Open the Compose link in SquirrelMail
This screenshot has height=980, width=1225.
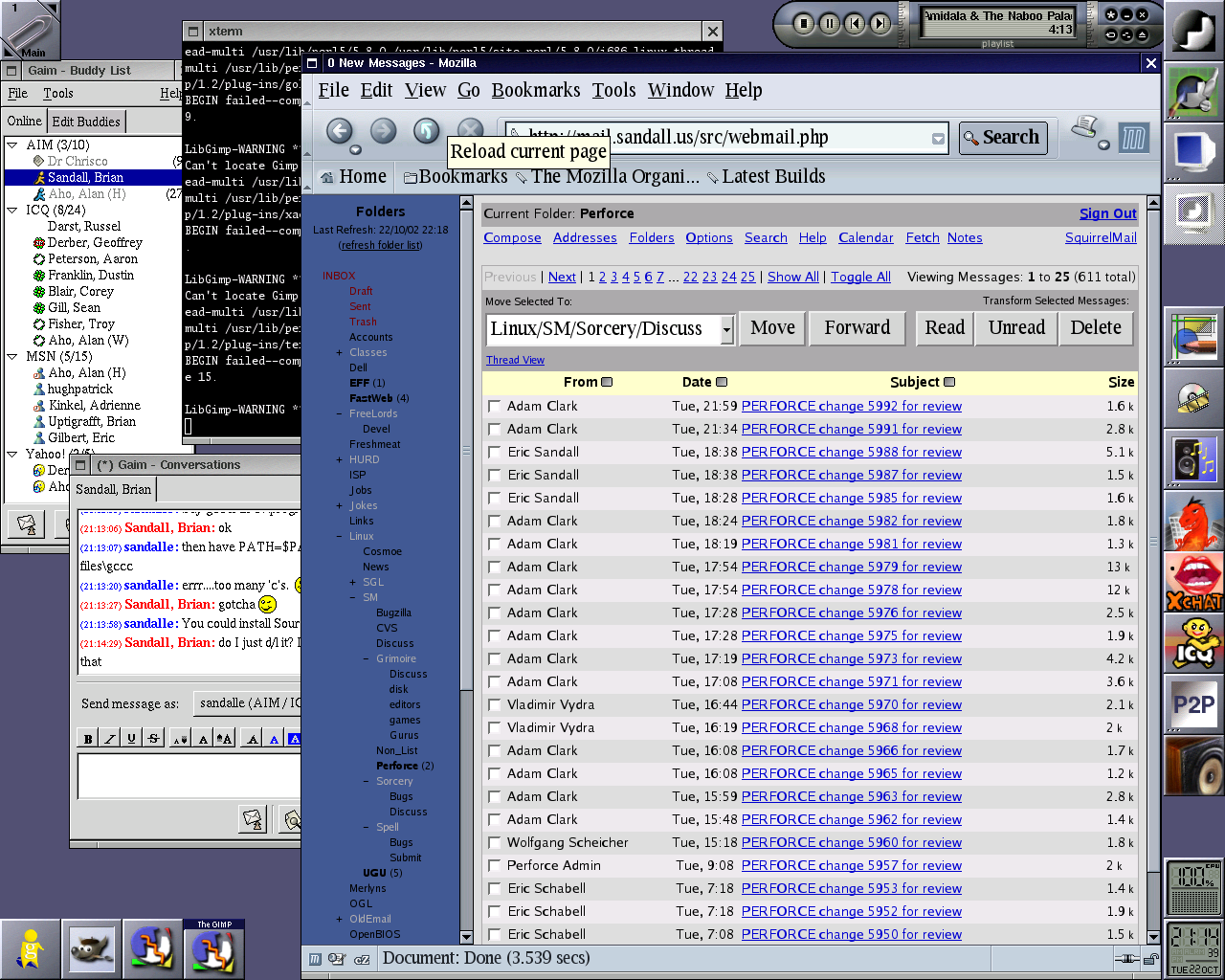(512, 238)
